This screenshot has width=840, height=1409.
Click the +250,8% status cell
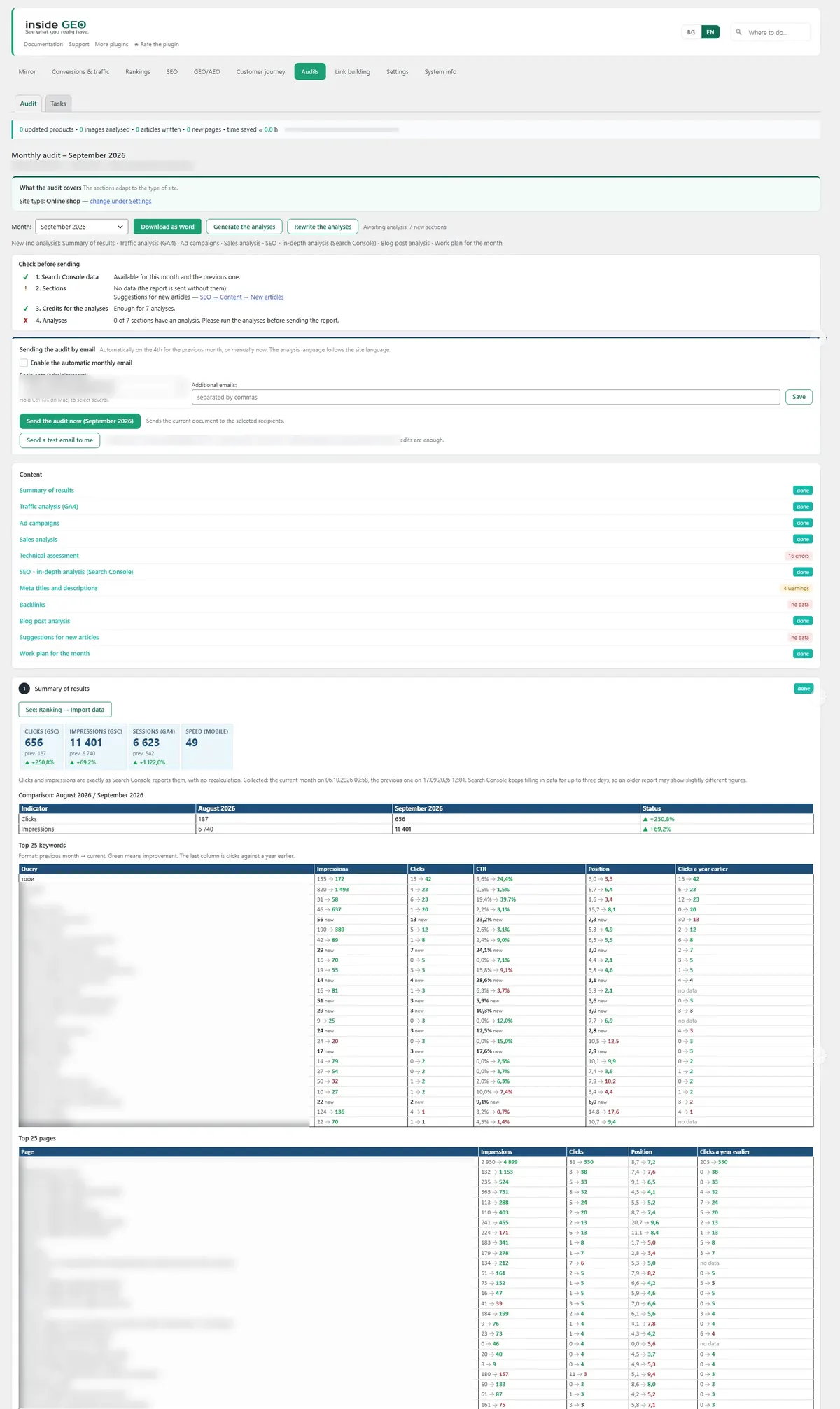point(727,819)
